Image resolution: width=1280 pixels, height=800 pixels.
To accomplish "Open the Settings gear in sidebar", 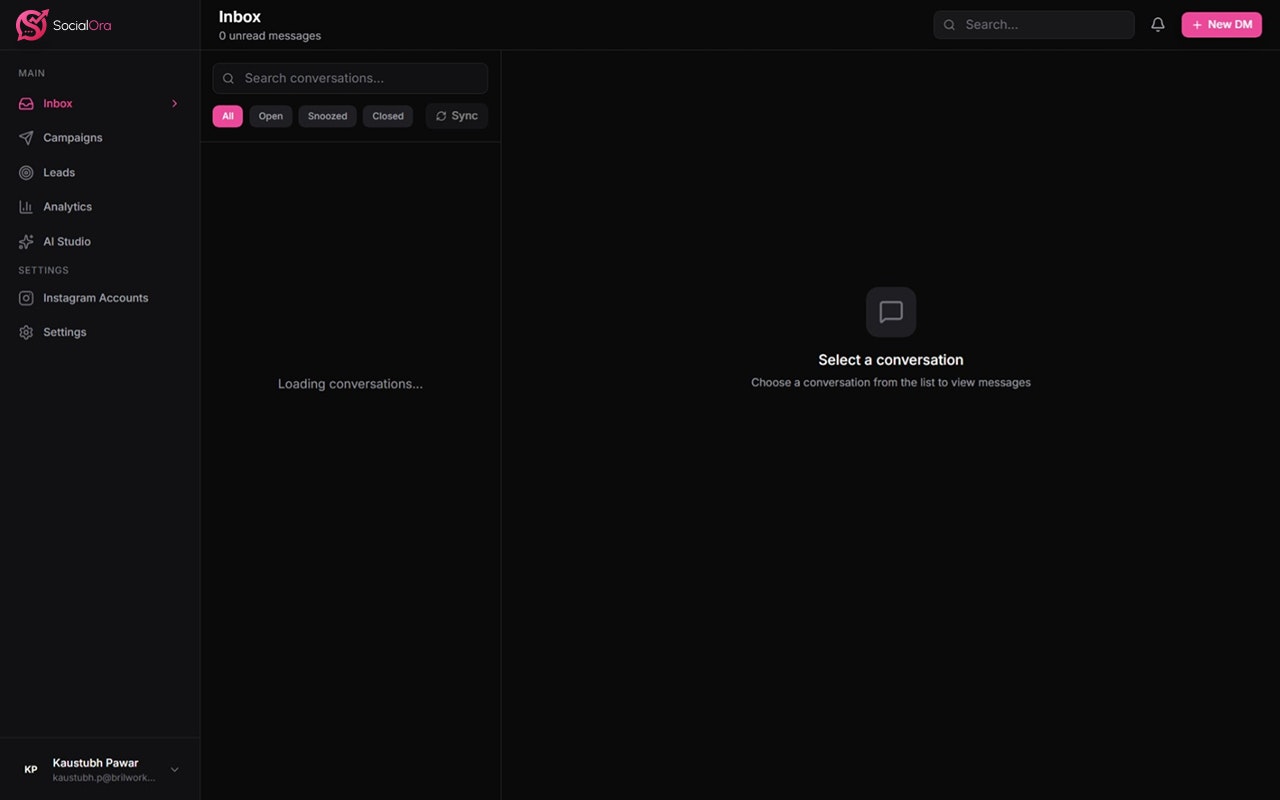I will 26,331.
